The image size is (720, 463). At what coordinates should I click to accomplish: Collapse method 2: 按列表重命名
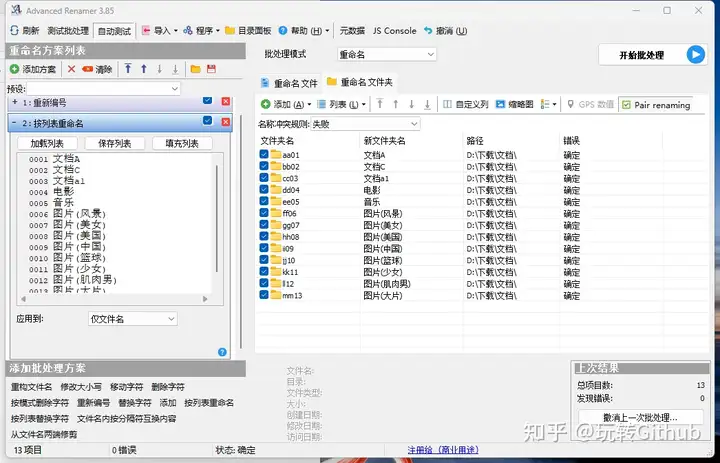point(14,123)
